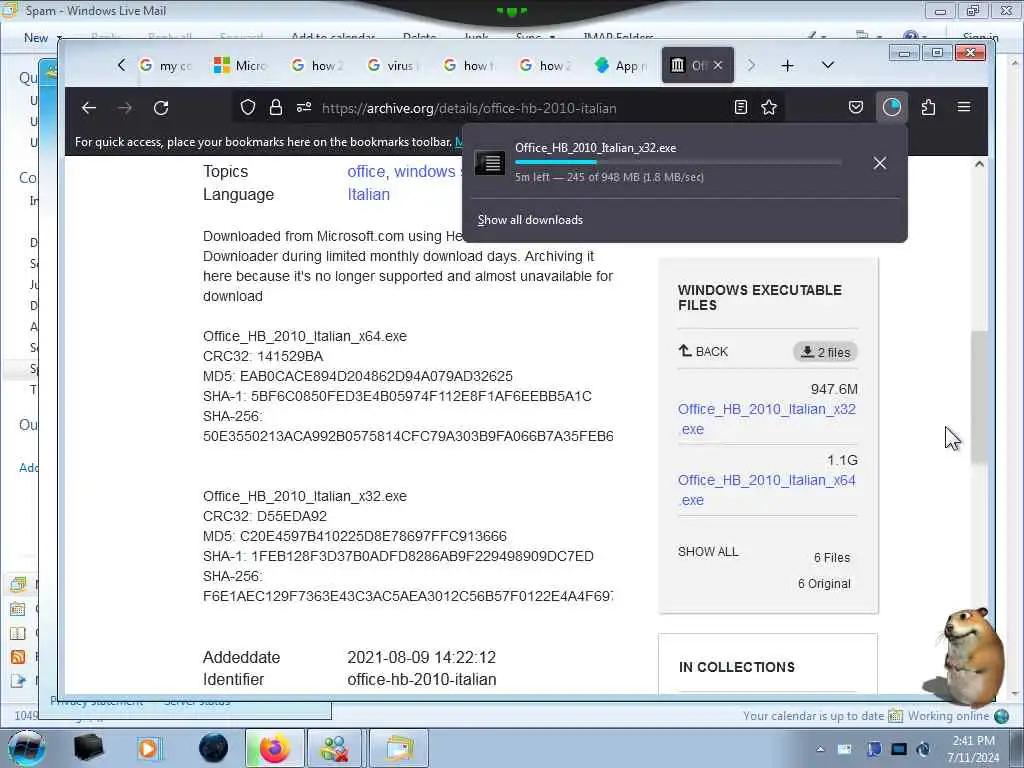Open Firefox extensions puzzle icon

coord(928,107)
